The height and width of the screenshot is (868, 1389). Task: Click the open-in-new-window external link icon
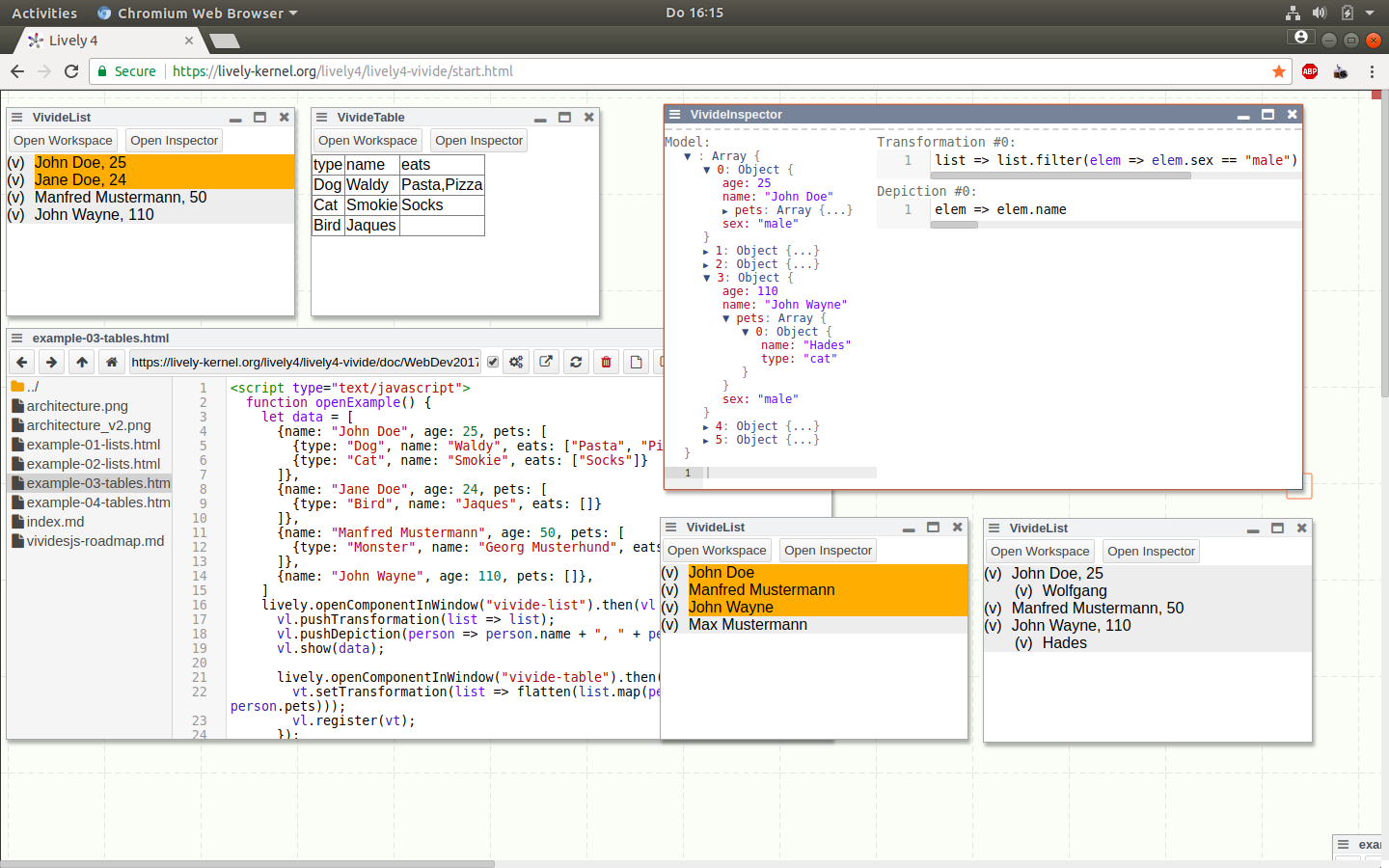click(x=546, y=362)
